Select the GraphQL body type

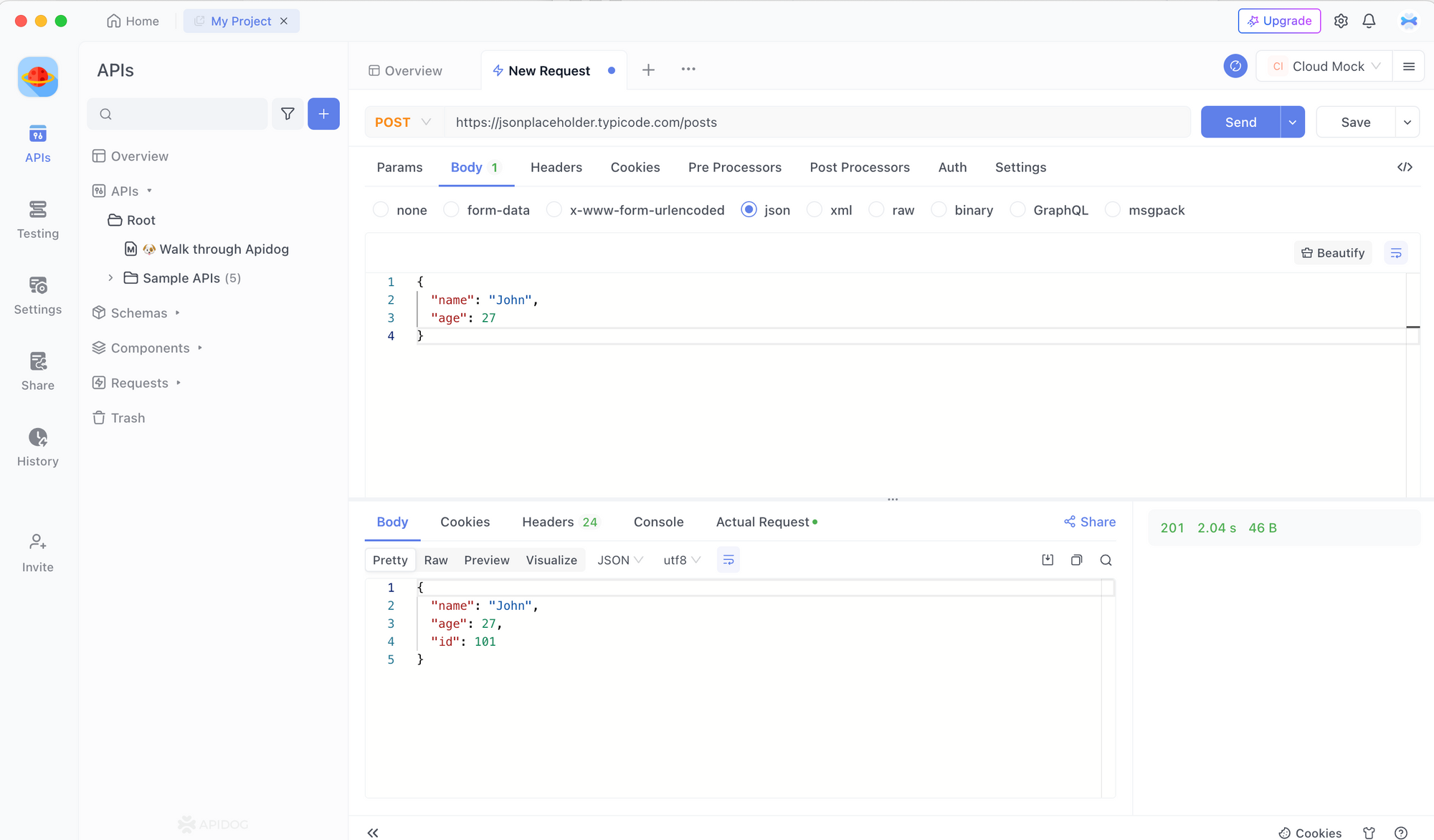pyautogui.click(x=1049, y=210)
